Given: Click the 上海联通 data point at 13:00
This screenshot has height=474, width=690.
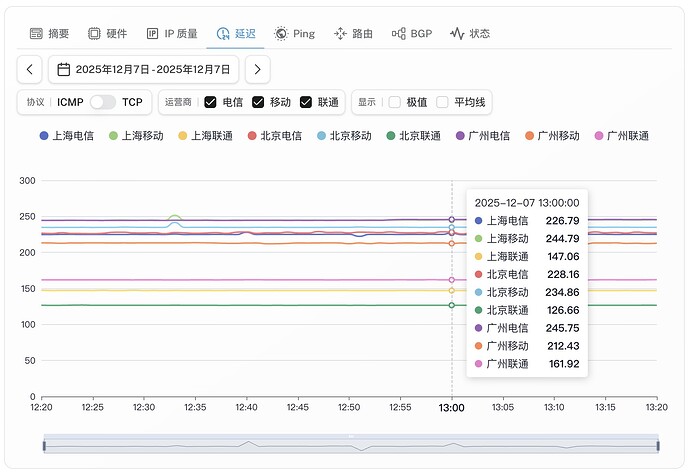Looking at the screenshot, I should [451, 290].
